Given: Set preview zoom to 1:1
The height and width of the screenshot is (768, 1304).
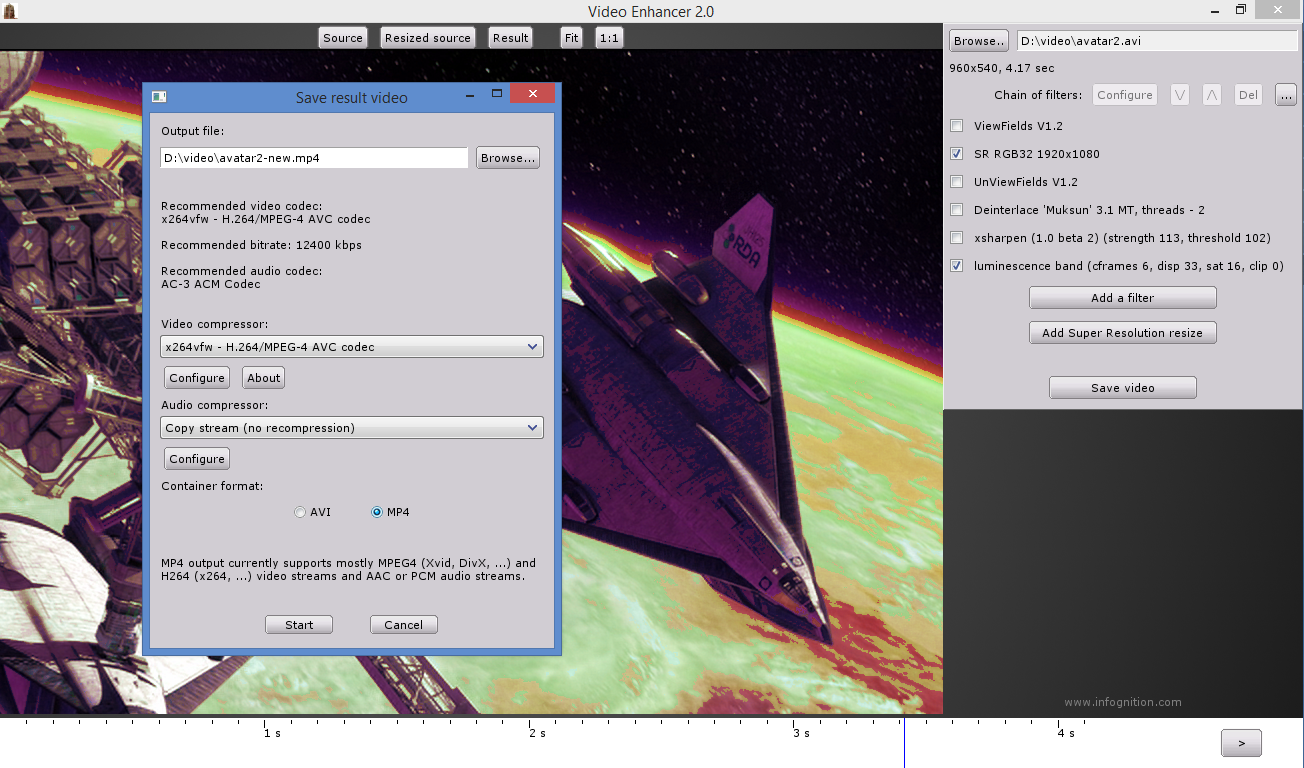Looking at the screenshot, I should click(609, 38).
